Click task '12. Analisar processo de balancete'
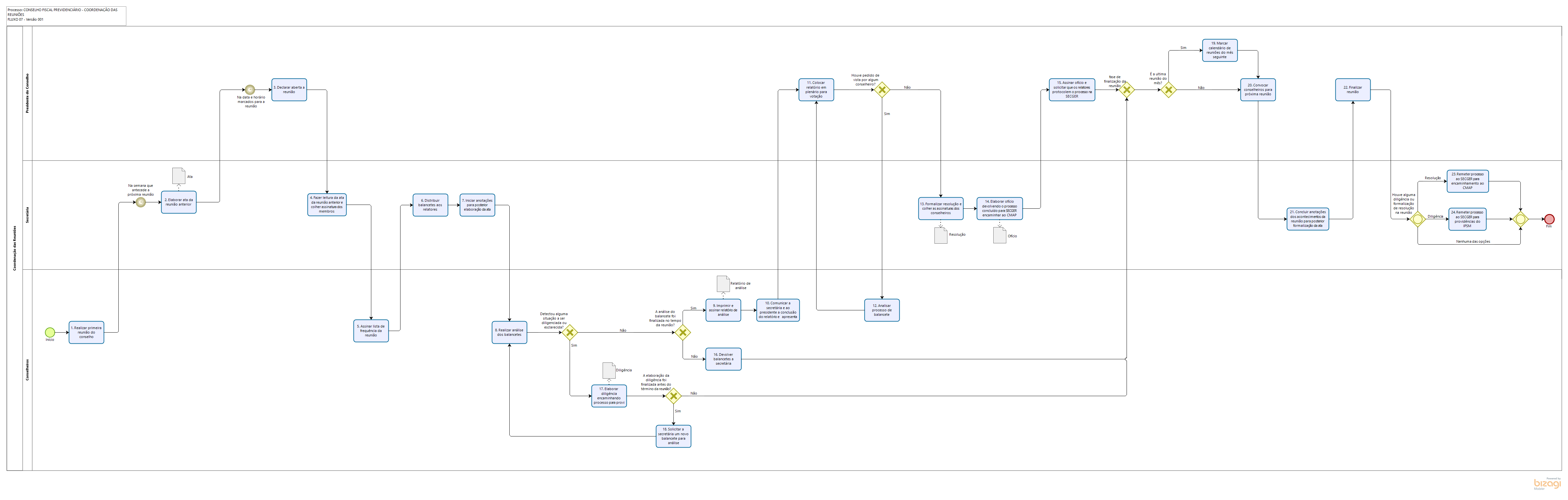 coord(881,310)
